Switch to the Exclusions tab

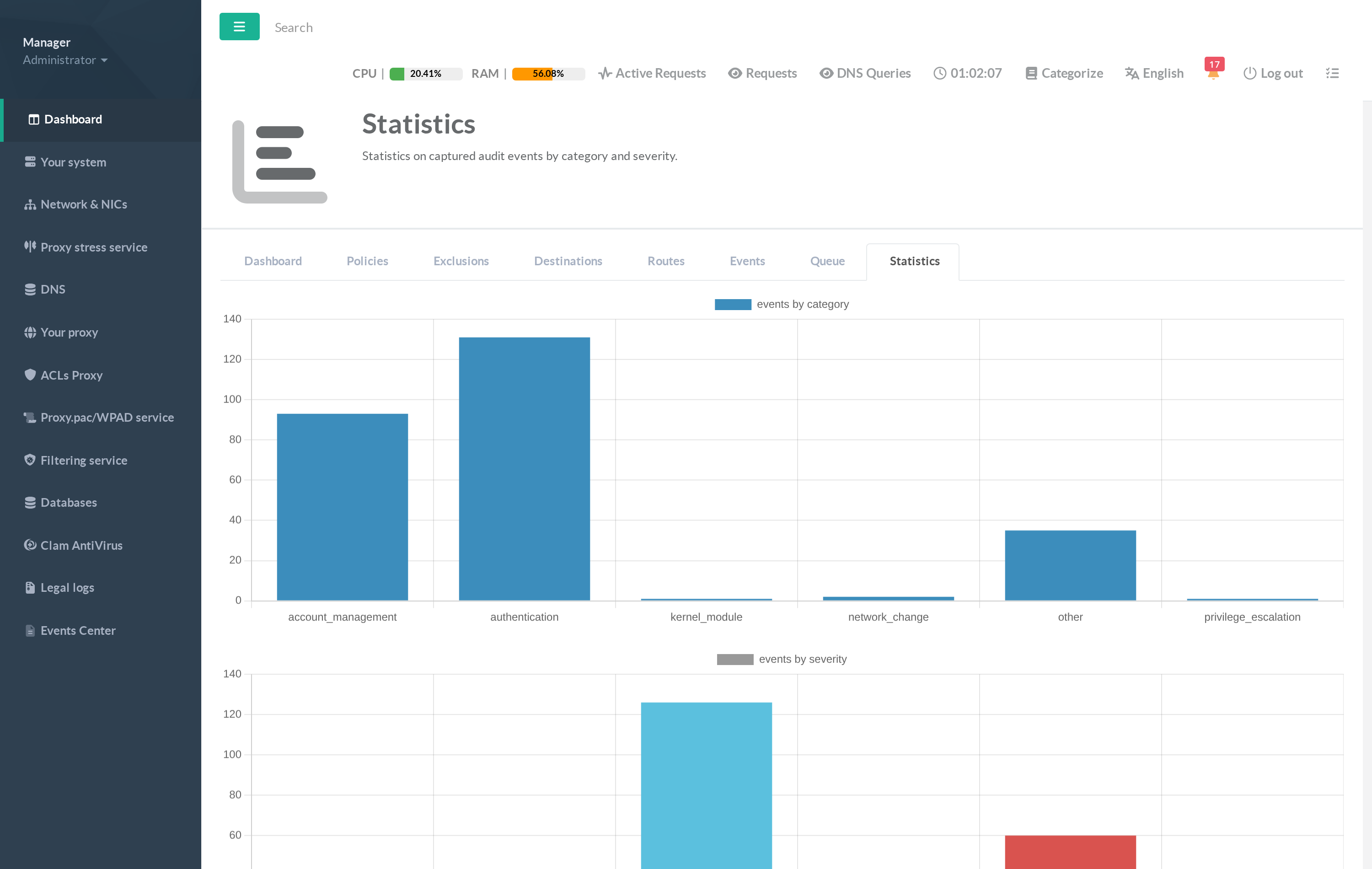tap(461, 261)
